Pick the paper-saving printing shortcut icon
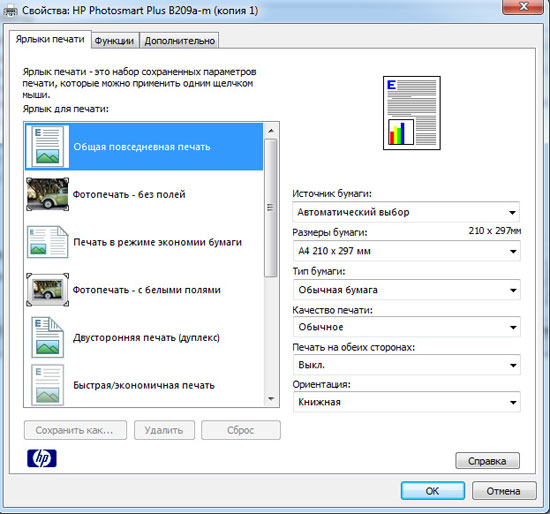The height and width of the screenshot is (514, 550). [47, 242]
